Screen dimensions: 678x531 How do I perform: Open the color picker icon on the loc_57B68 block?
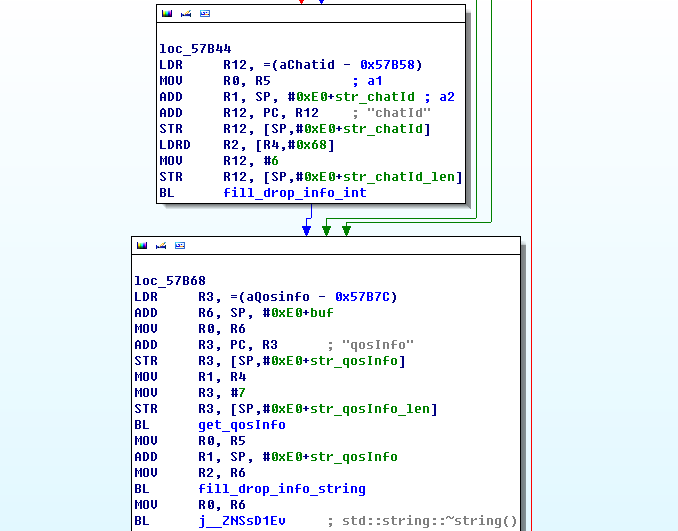141,246
